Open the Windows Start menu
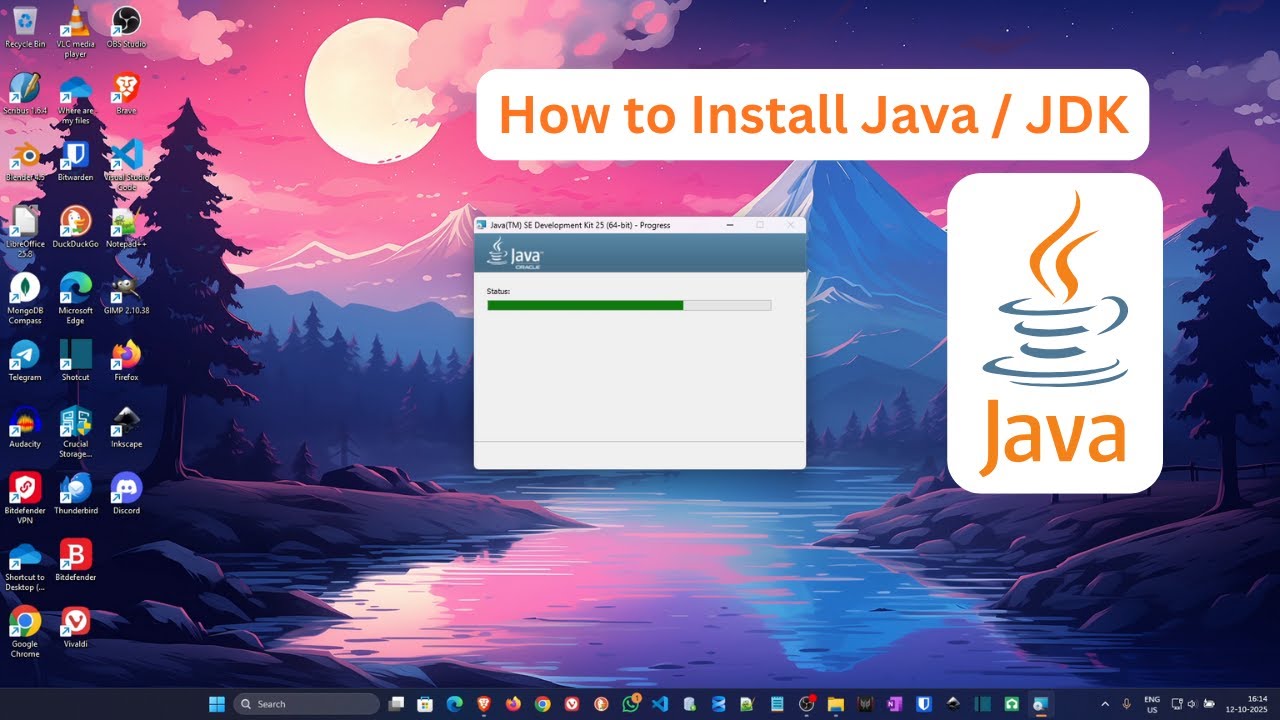1280x720 pixels. pyautogui.click(x=217, y=704)
